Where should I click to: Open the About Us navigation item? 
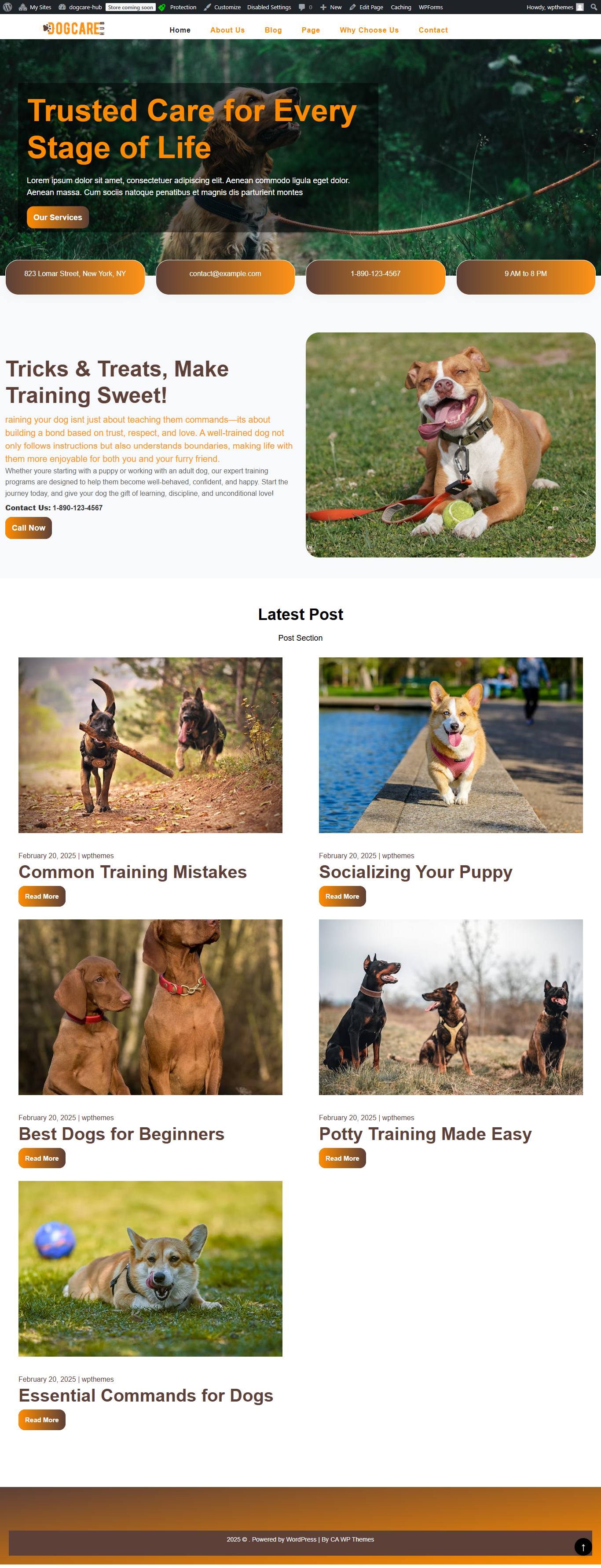(227, 30)
